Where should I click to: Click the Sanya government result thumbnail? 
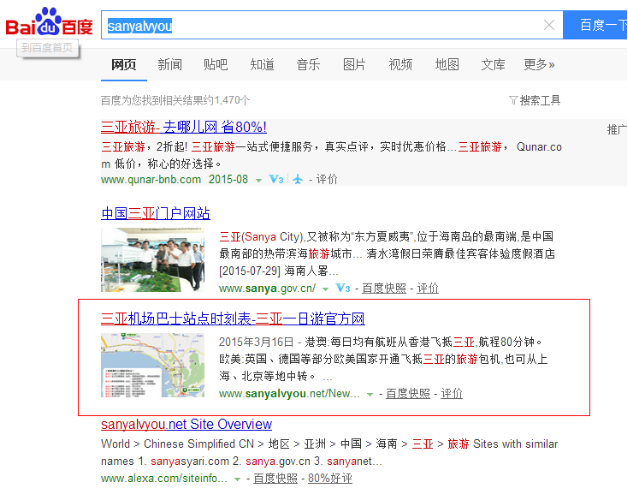click(x=153, y=260)
